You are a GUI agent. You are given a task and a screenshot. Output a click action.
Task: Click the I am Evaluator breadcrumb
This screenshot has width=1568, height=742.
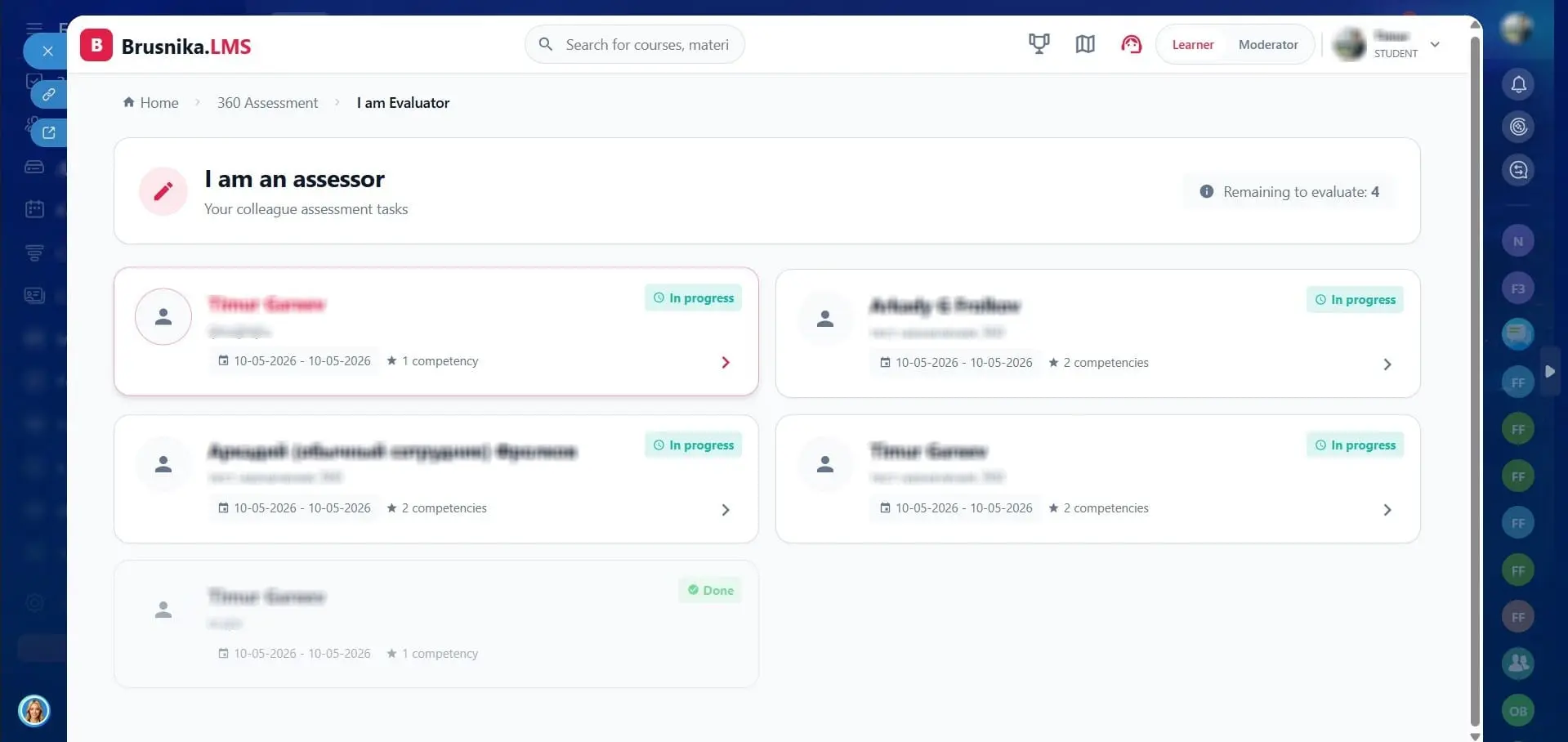tap(403, 103)
